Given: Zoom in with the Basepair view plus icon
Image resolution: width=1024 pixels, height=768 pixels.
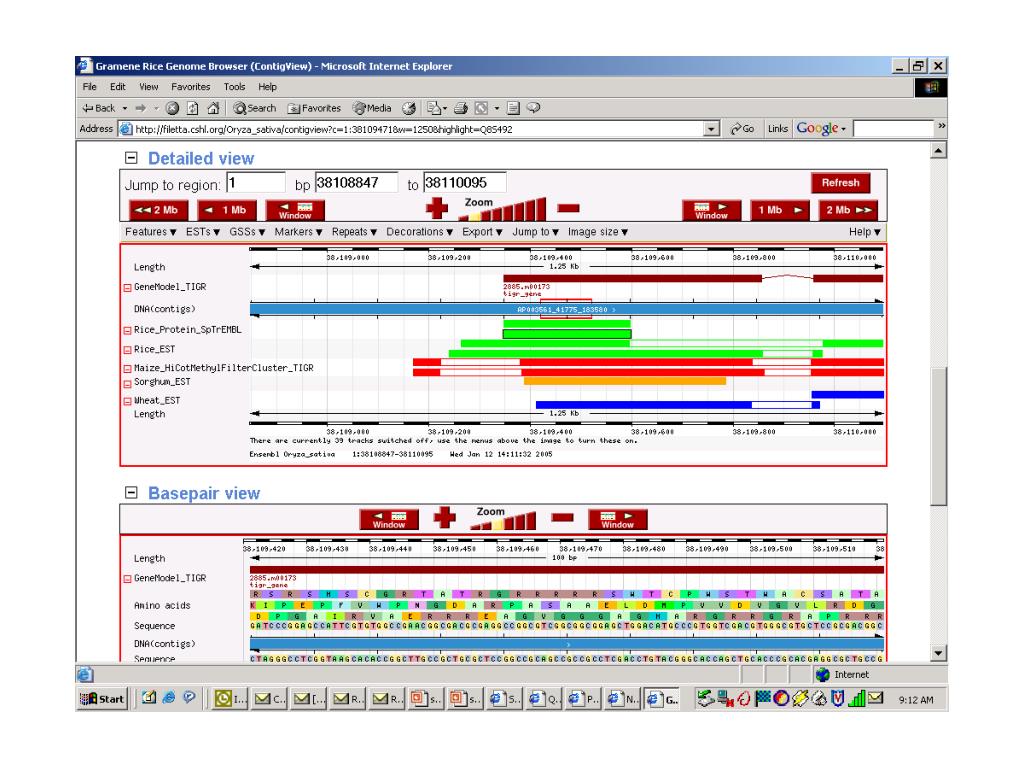Looking at the screenshot, I should click(445, 517).
